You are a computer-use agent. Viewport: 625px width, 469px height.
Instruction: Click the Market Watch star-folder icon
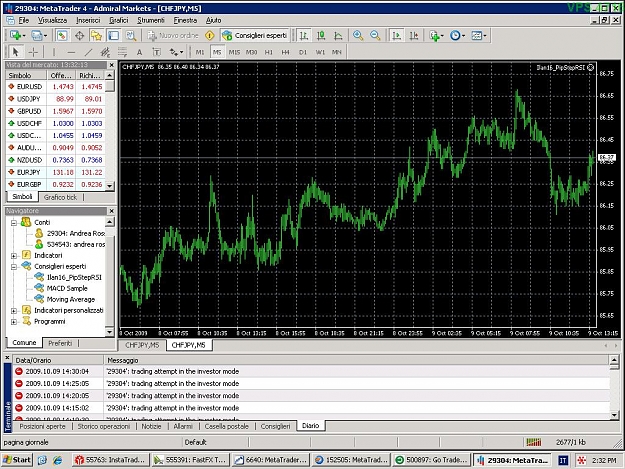(96, 35)
